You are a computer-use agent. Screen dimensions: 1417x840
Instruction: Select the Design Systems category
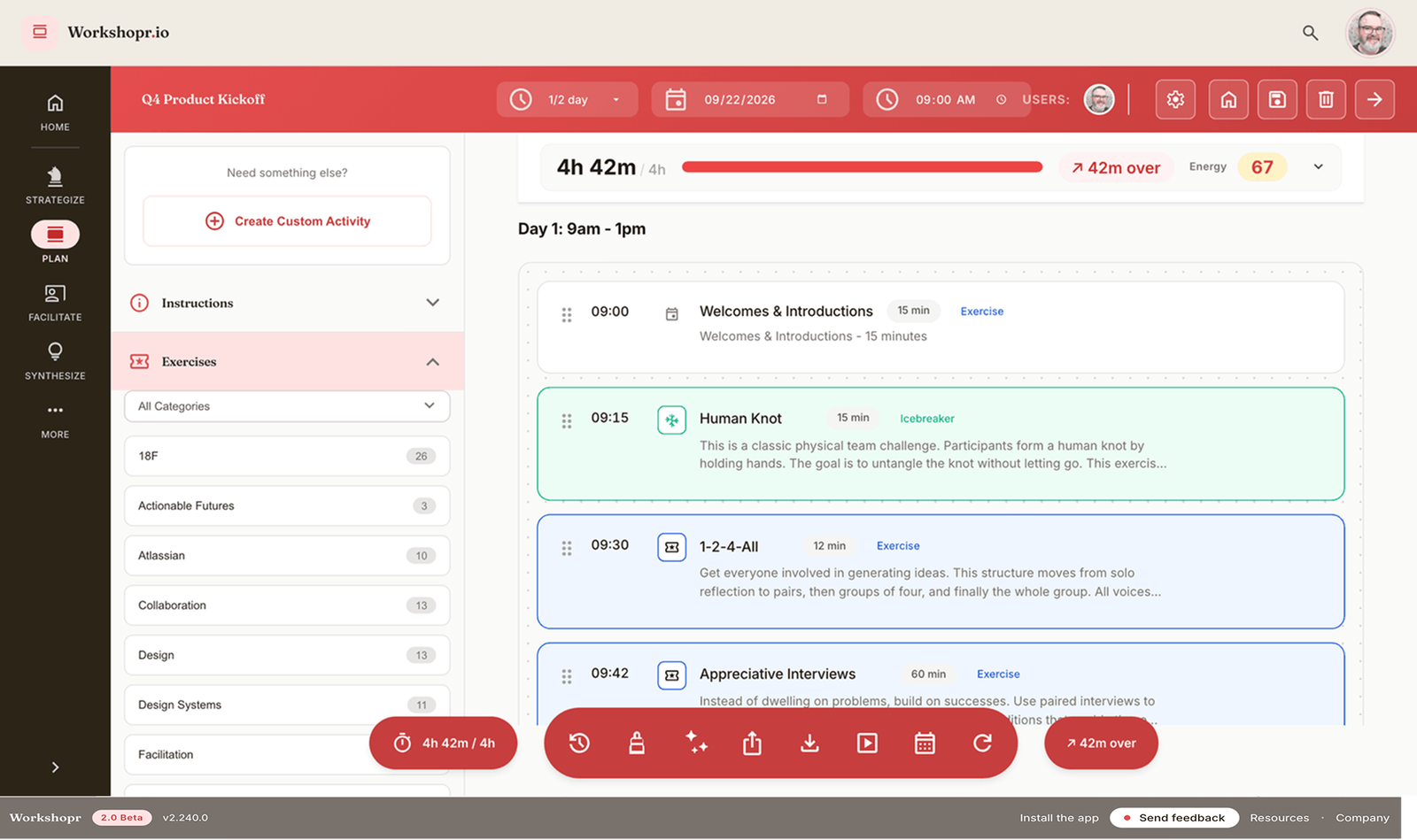[287, 705]
